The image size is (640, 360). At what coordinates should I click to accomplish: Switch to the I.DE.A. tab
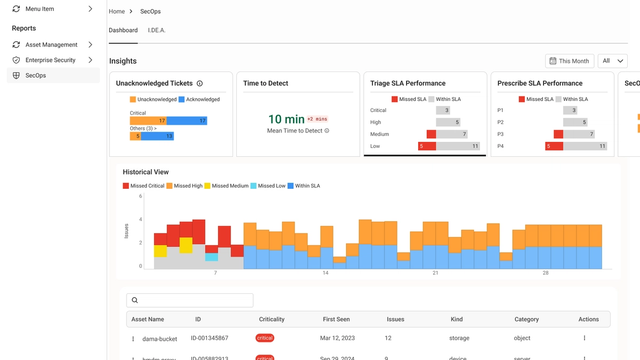click(156, 30)
